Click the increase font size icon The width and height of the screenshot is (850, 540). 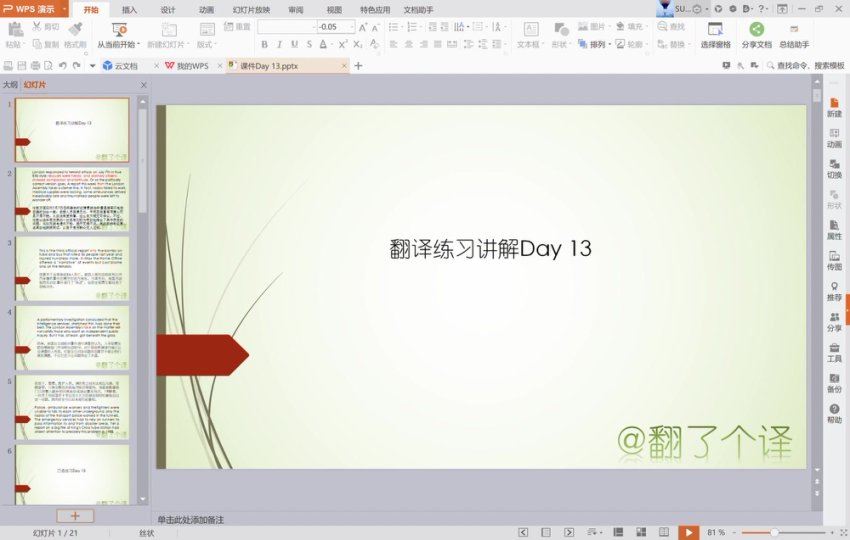point(363,27)
